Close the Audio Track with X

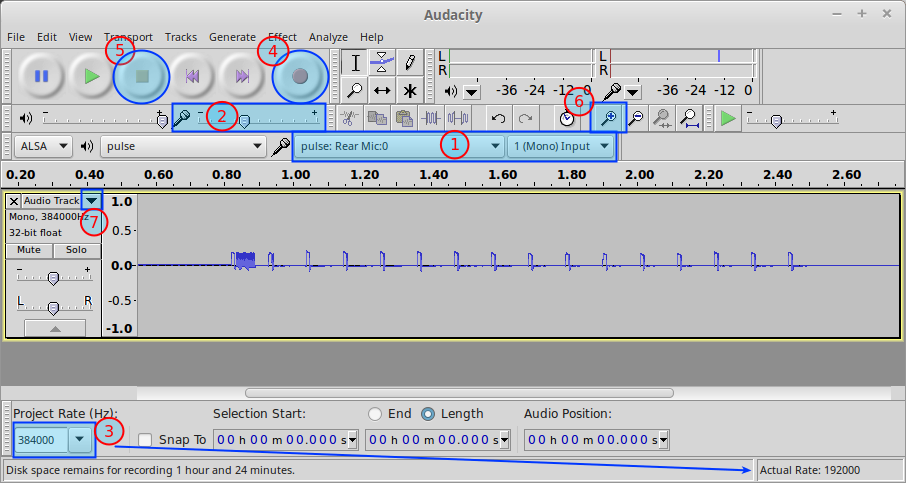[x=14, y=201]
